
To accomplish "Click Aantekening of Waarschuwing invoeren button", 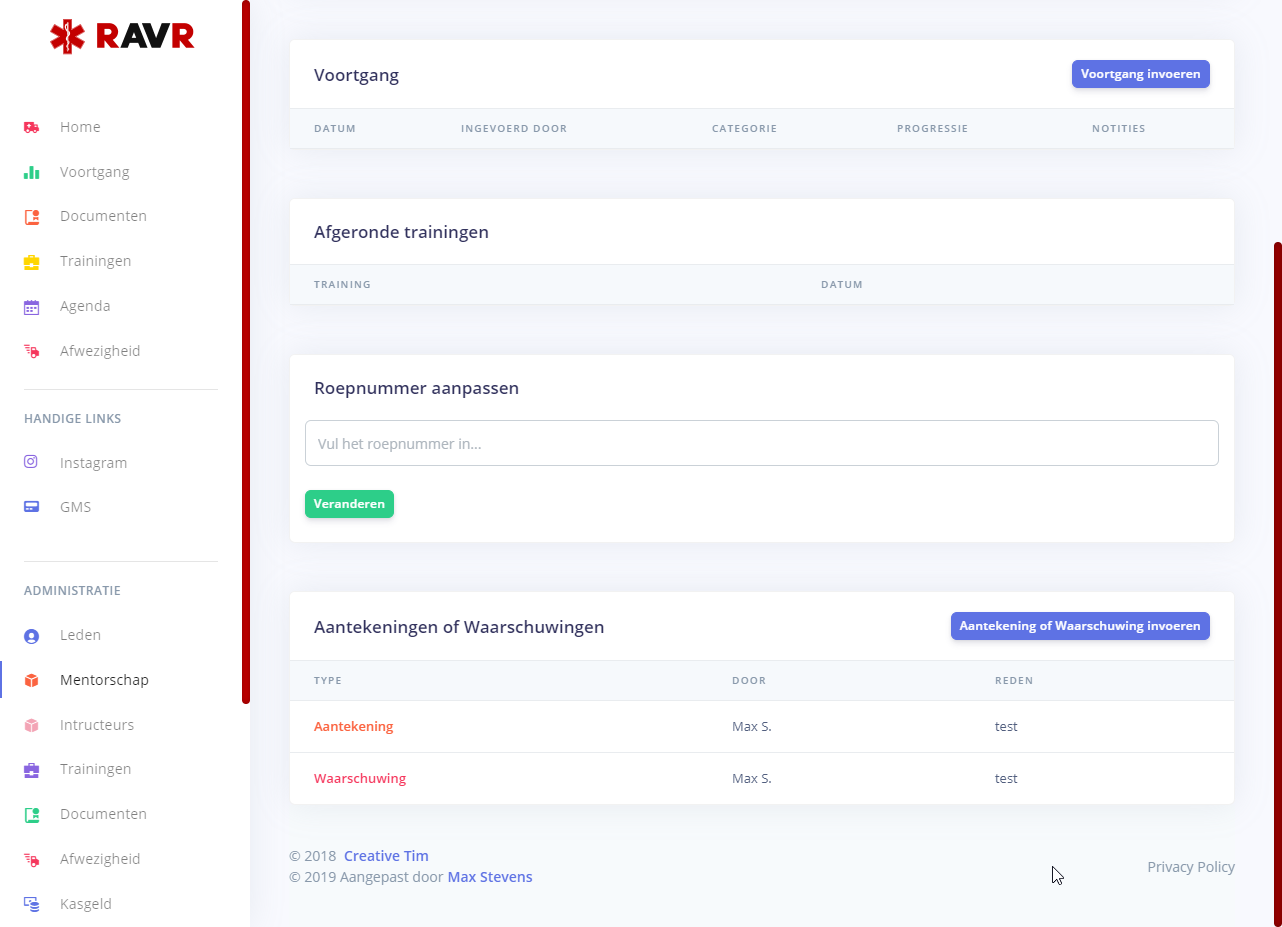I will [1079, 626].
